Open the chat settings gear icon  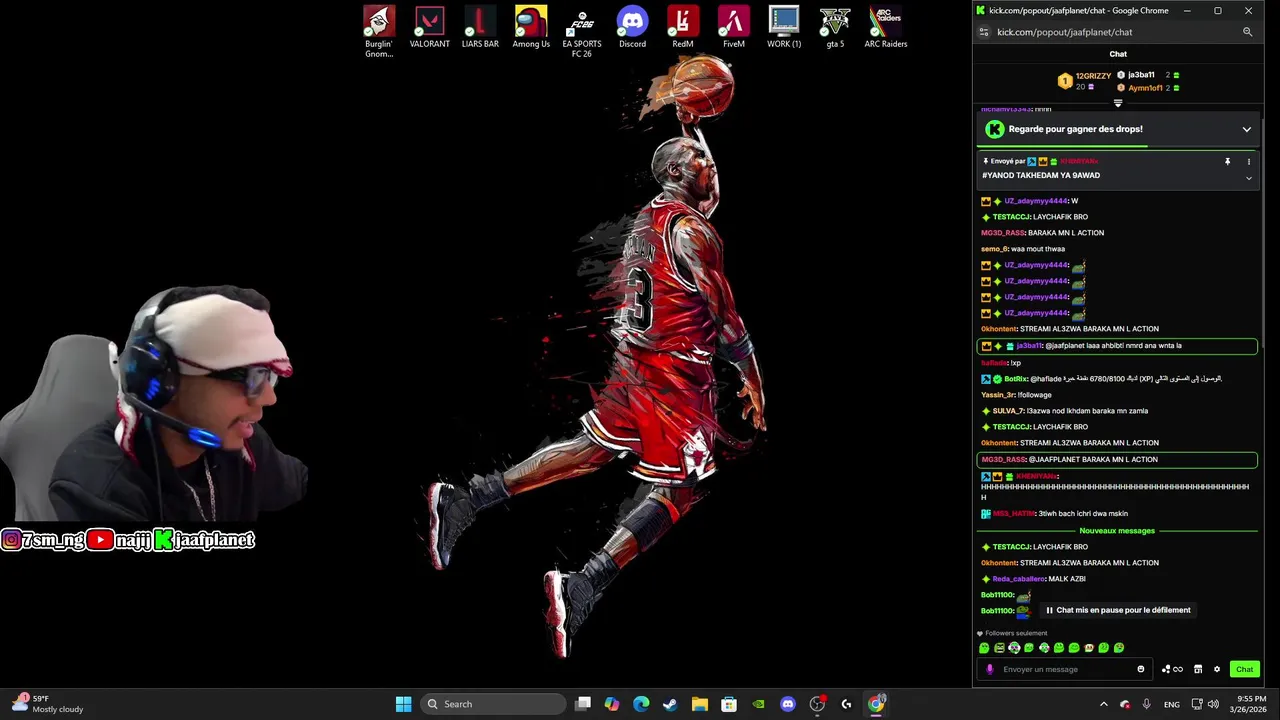coord(1217,669)
